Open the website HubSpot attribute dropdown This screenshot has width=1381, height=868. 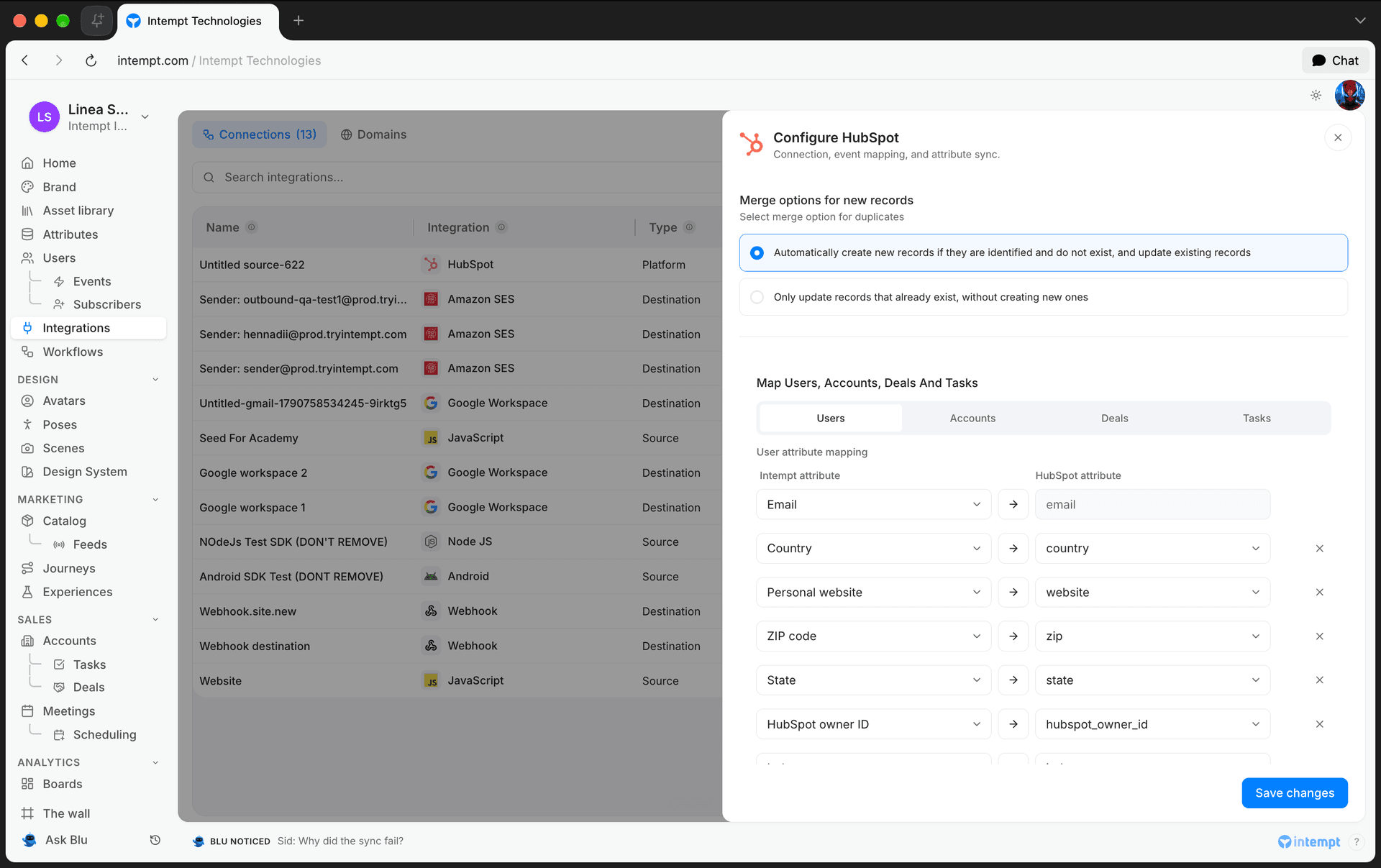(x=1153, y=593)
